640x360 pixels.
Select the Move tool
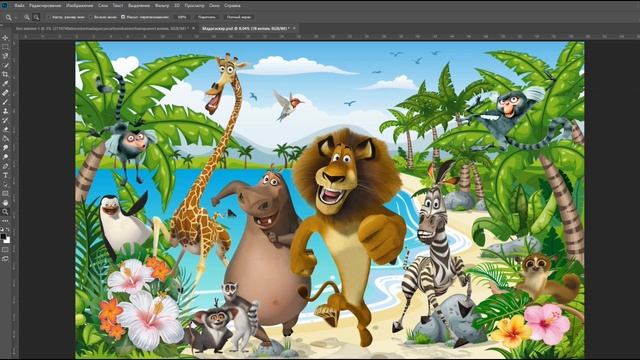pos(5,38)
